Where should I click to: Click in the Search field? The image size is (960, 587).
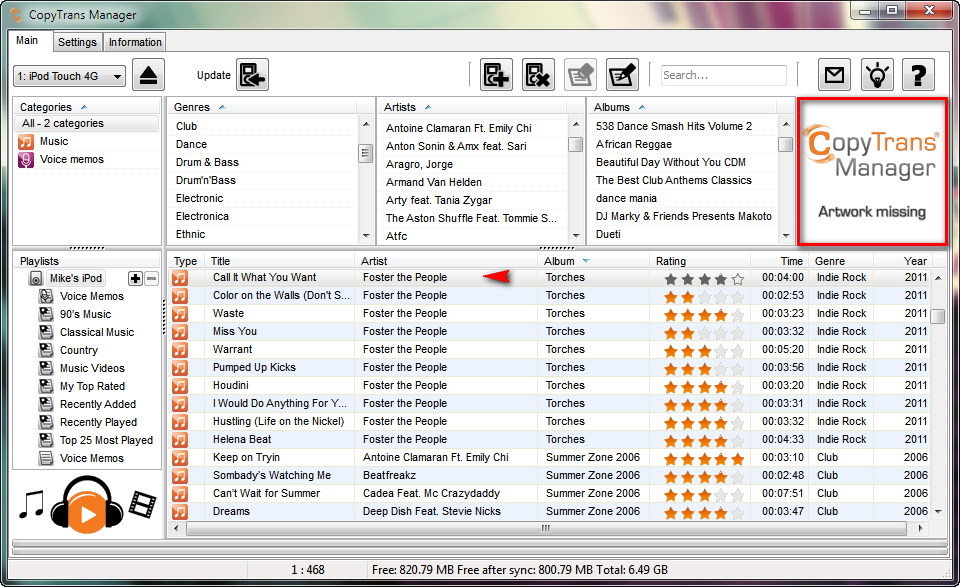[724, 75]
